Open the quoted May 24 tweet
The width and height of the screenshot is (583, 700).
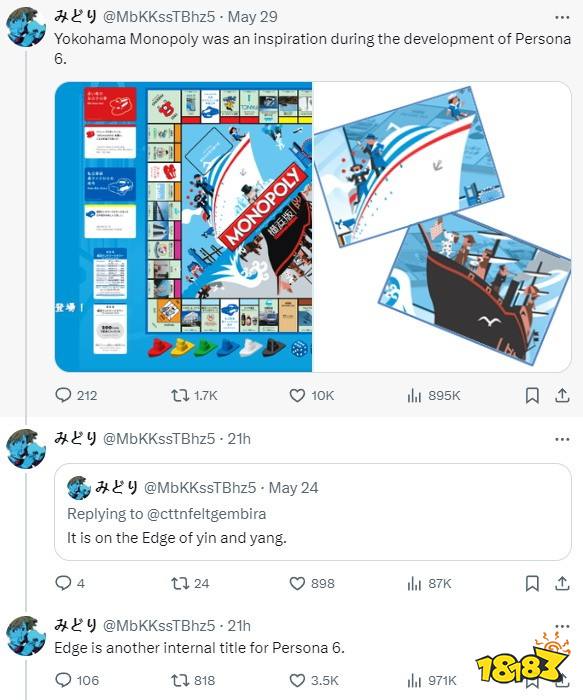(312, 512)
